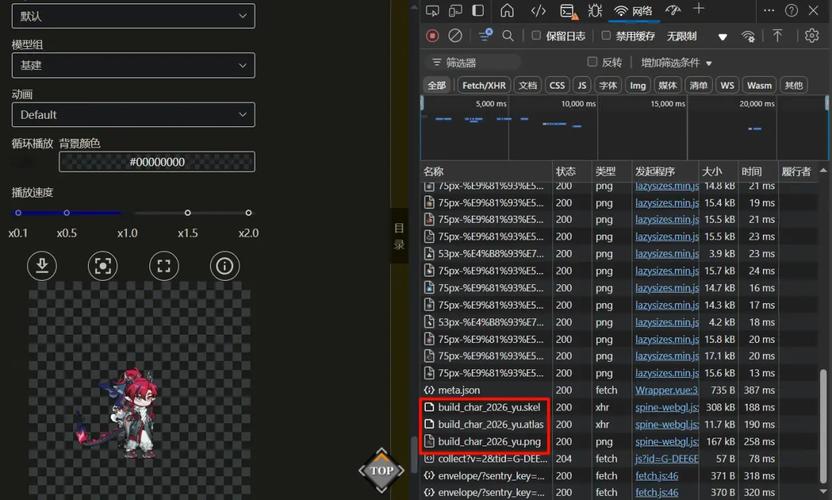Screen dimensions: 832x500
Task: Filter requests by WS
Action: coord(727,85)
